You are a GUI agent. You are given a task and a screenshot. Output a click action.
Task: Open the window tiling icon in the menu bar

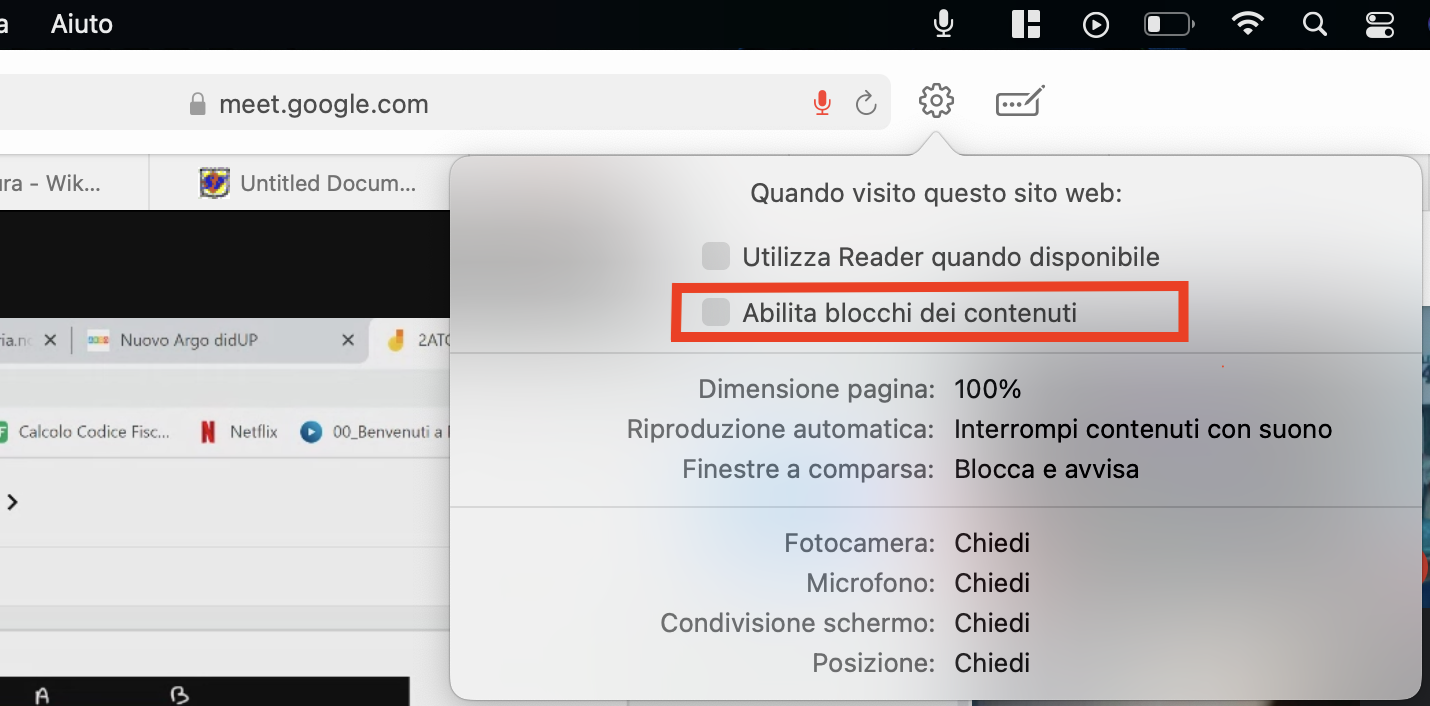[1026, 24]
